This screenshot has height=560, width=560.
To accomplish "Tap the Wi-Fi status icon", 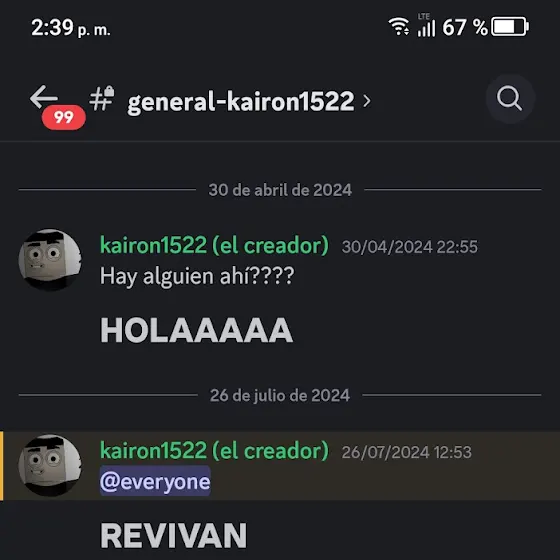I will click(399, 26).
